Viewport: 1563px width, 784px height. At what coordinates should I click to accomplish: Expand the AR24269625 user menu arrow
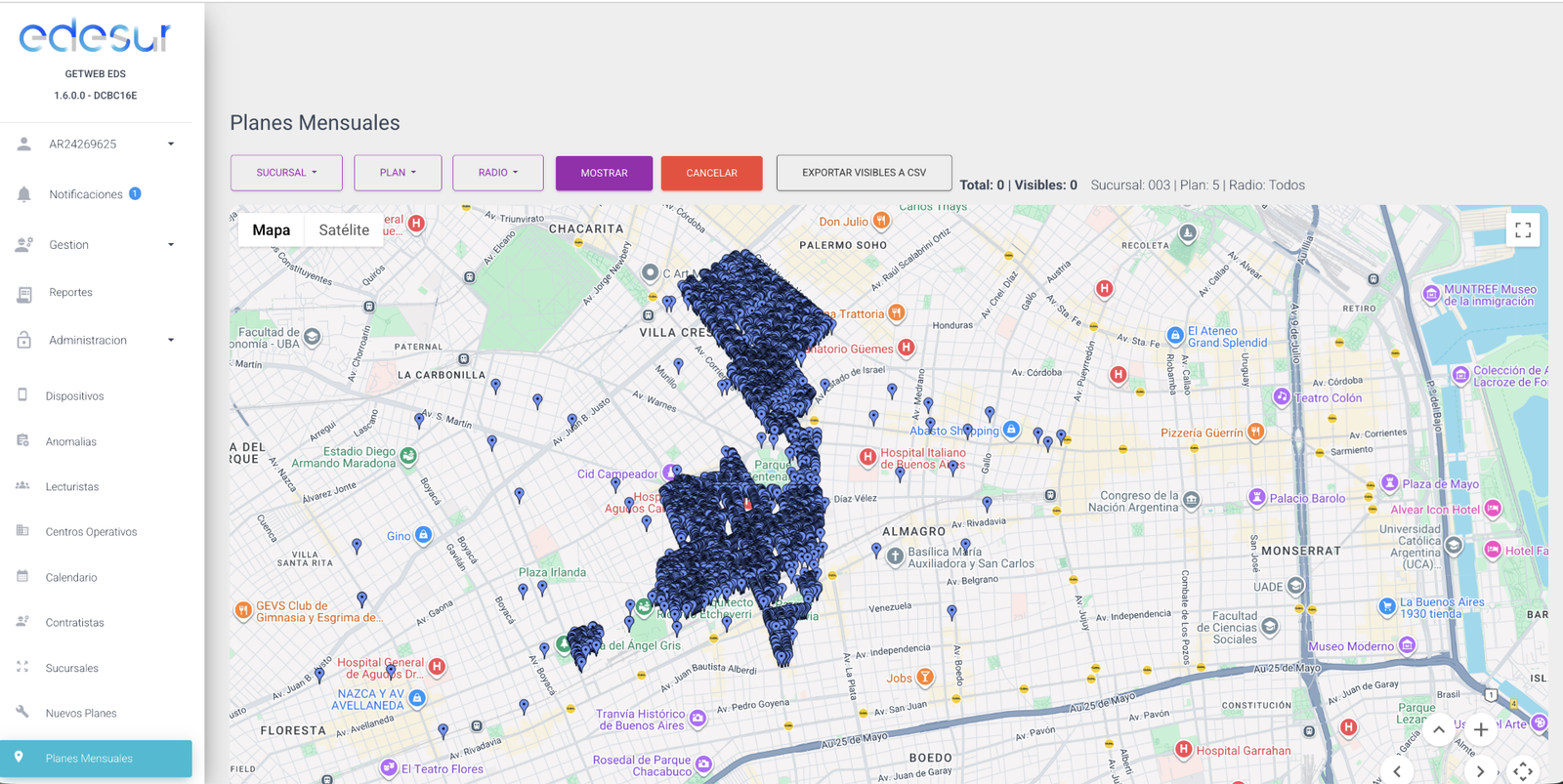click(x=171, y=144)
